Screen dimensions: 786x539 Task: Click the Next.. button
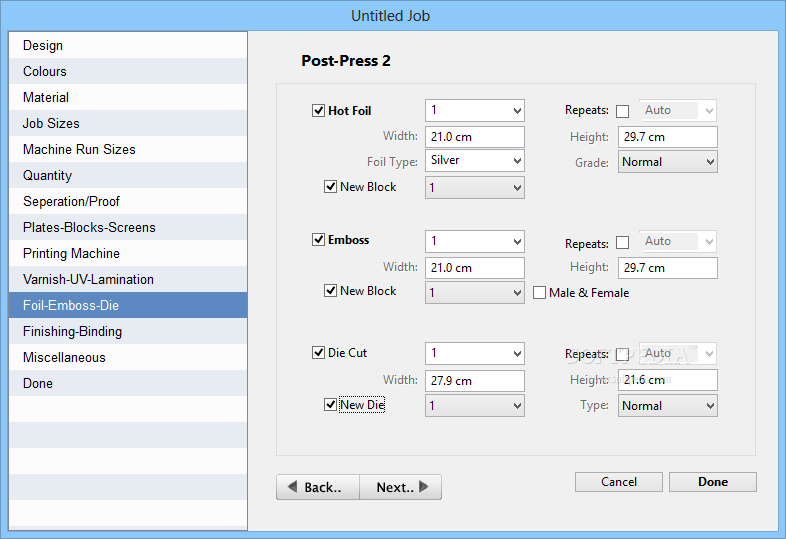pyautogui.click(x=401, y=487)
